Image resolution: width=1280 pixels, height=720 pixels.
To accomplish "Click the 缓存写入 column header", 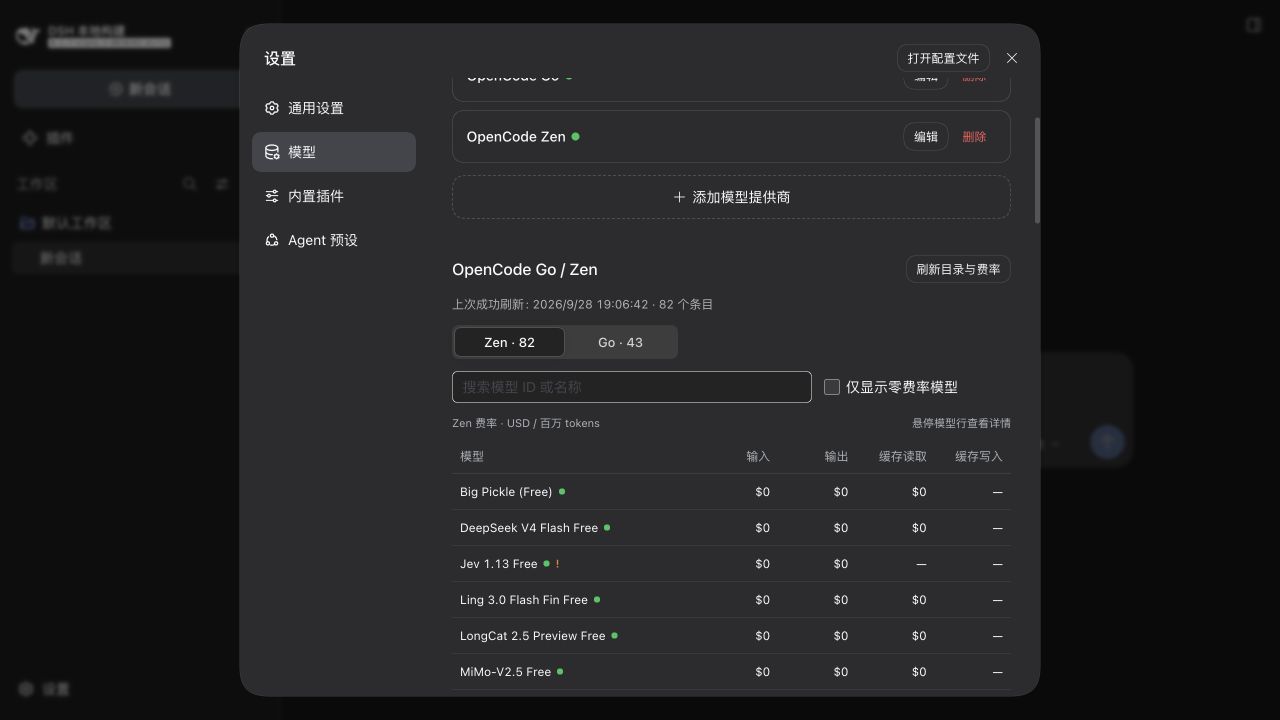I will 978,456.
